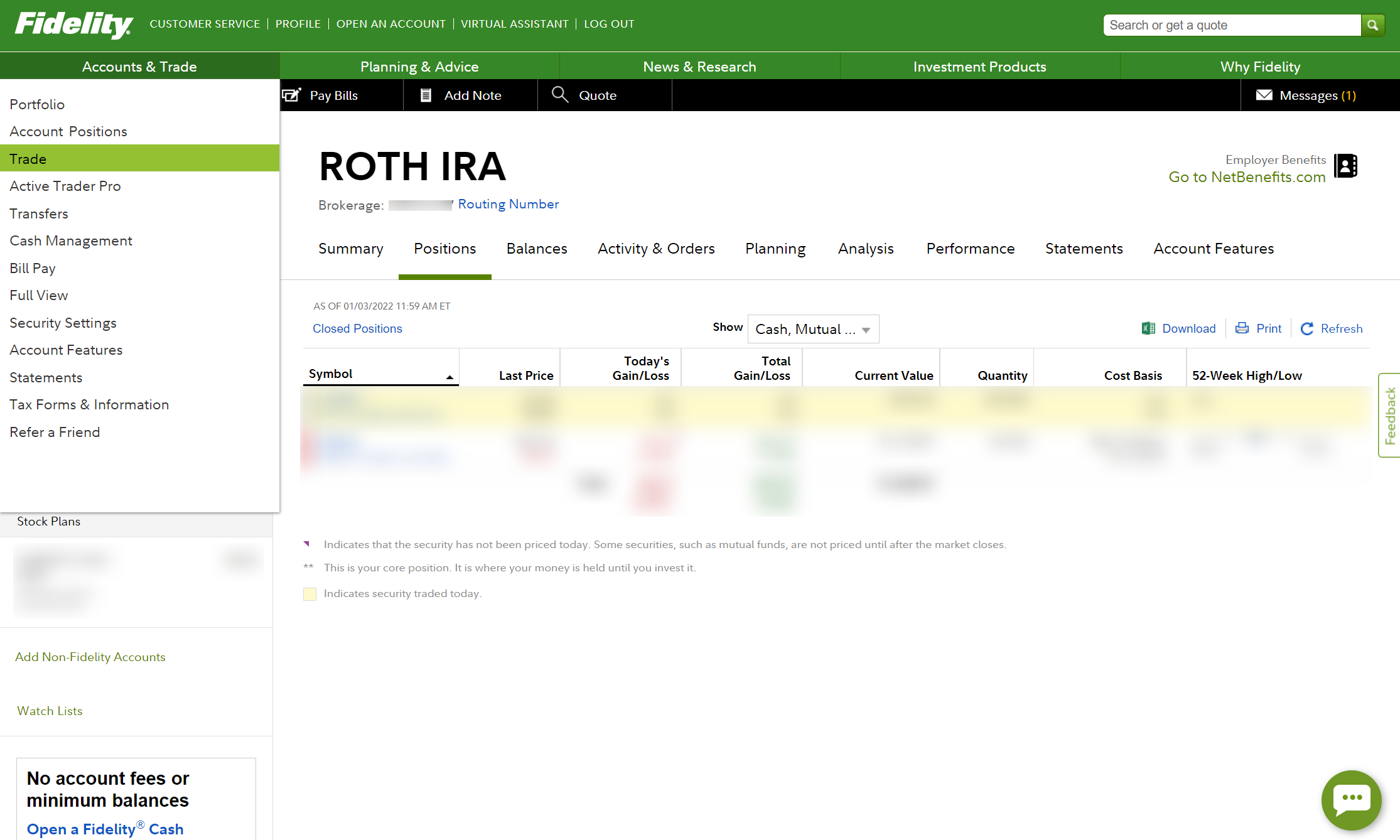Switch to the Summary tab

coord(350,249)
